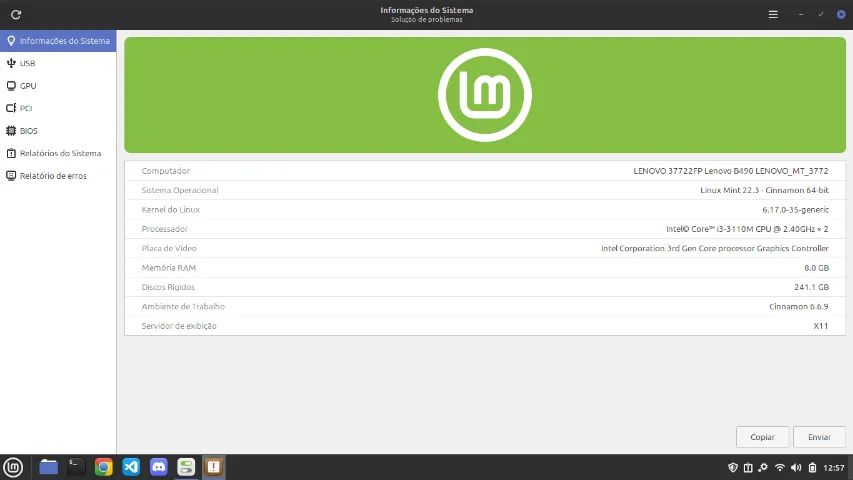Launch the terminal from the taskbar

(x=76, y=467)
